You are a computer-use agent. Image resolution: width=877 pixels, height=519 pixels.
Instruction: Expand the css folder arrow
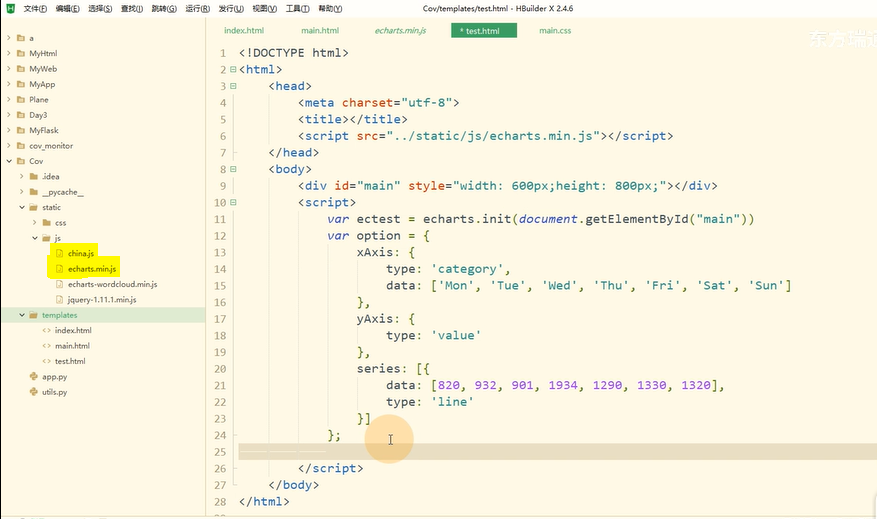point(35,223)
